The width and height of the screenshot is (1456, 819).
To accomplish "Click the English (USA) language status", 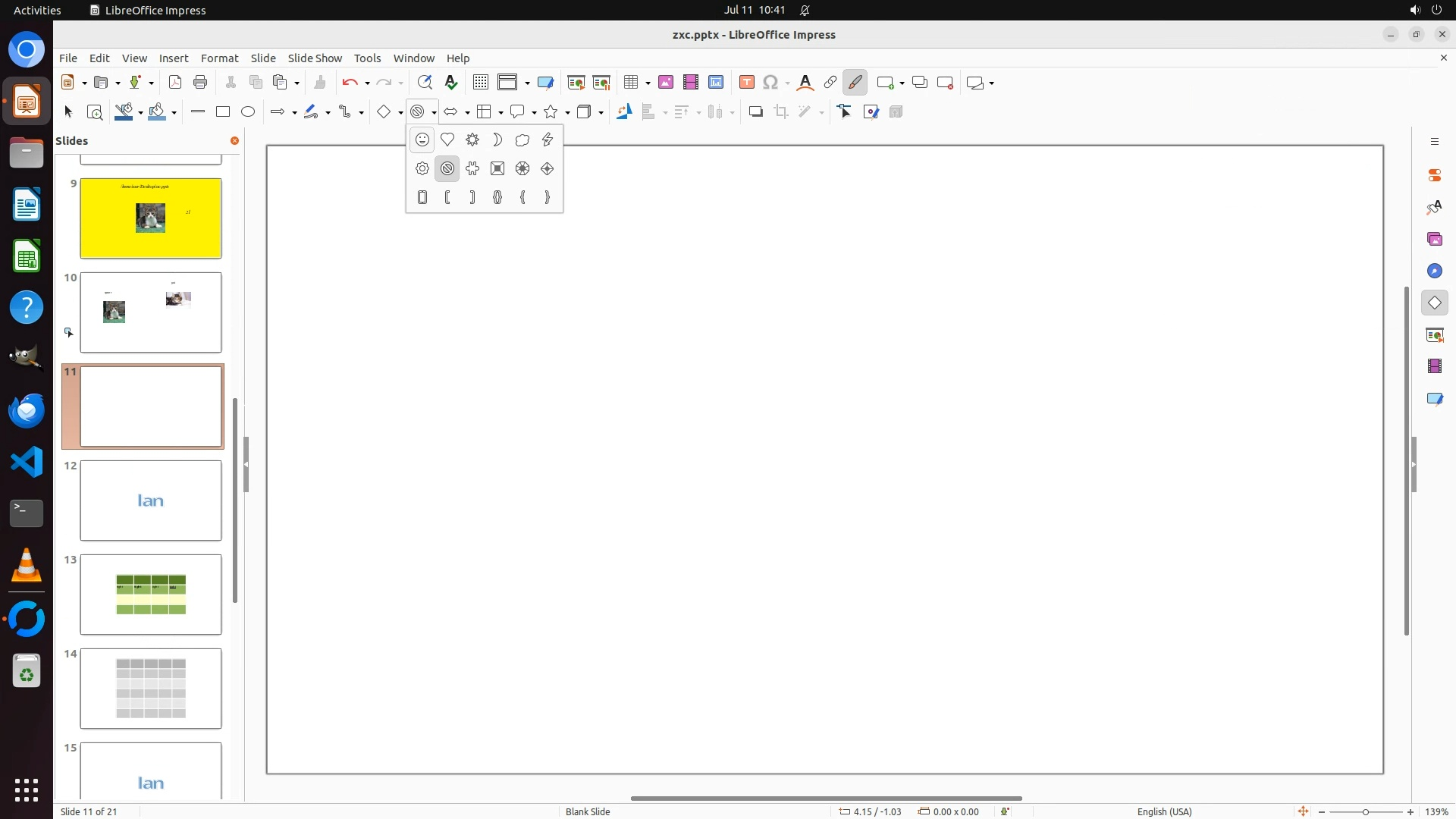I will 1164,811.
